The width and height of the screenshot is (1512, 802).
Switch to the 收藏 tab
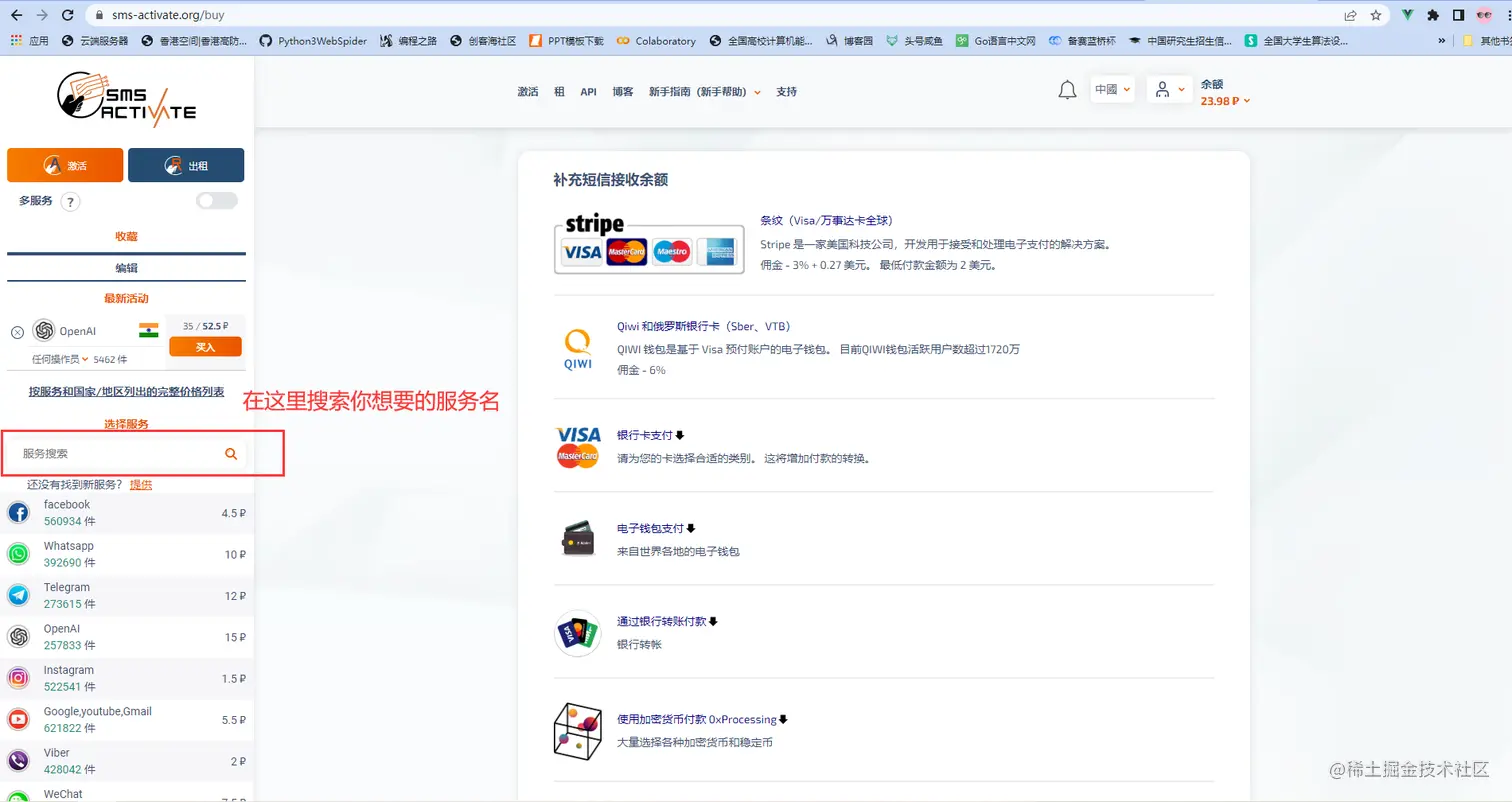click(x=124, y=236)
